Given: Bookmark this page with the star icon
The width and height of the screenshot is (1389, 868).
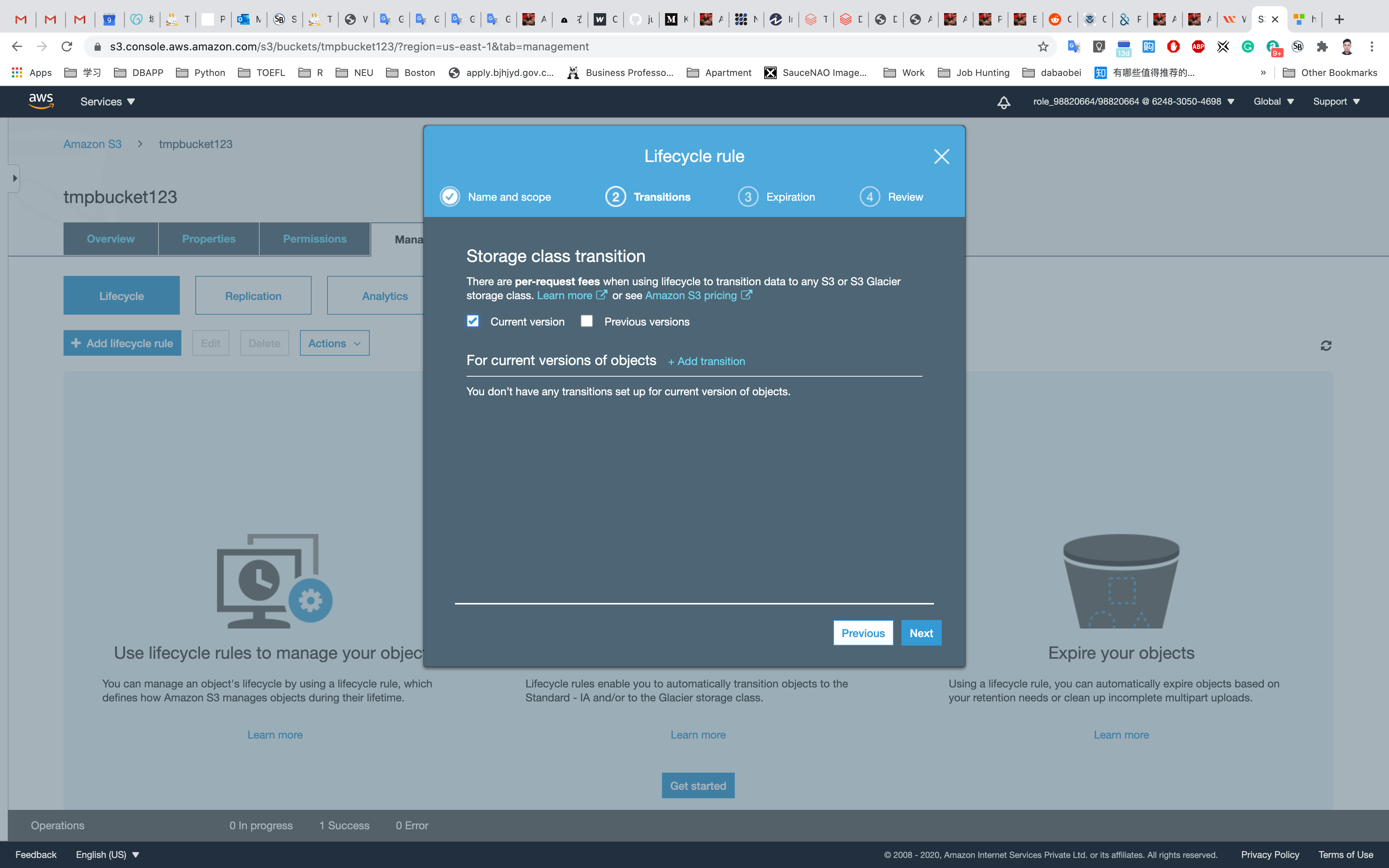Looking at the screenshot, I should (x=1043, y=46).
